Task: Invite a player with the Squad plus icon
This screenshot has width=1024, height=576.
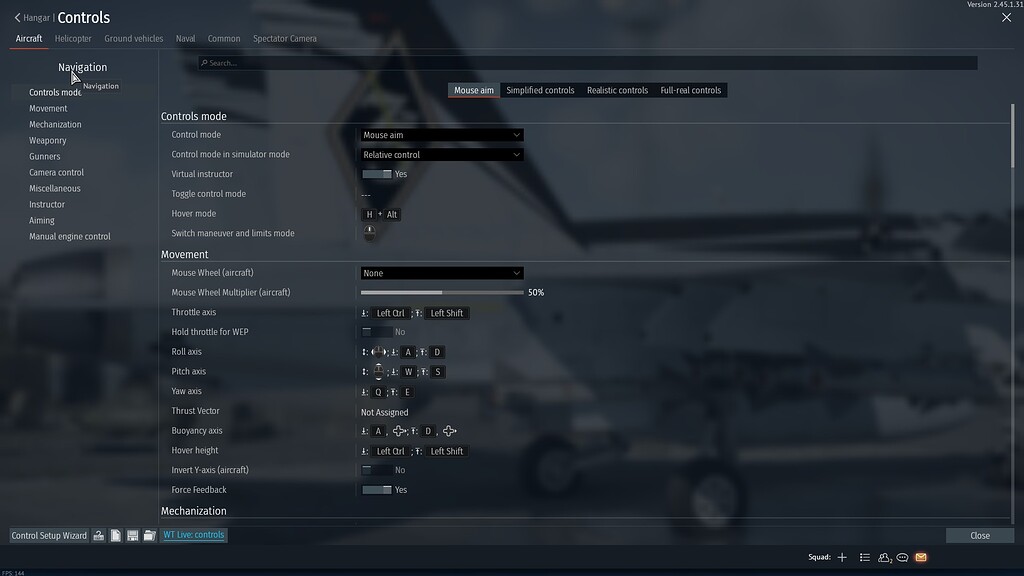Action: [x=841, y=557]
